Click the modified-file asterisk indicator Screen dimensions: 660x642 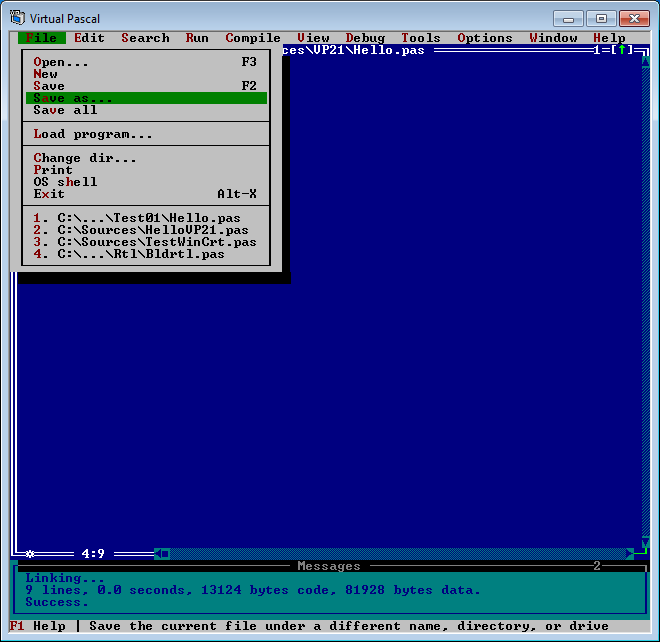coord(30,553)
